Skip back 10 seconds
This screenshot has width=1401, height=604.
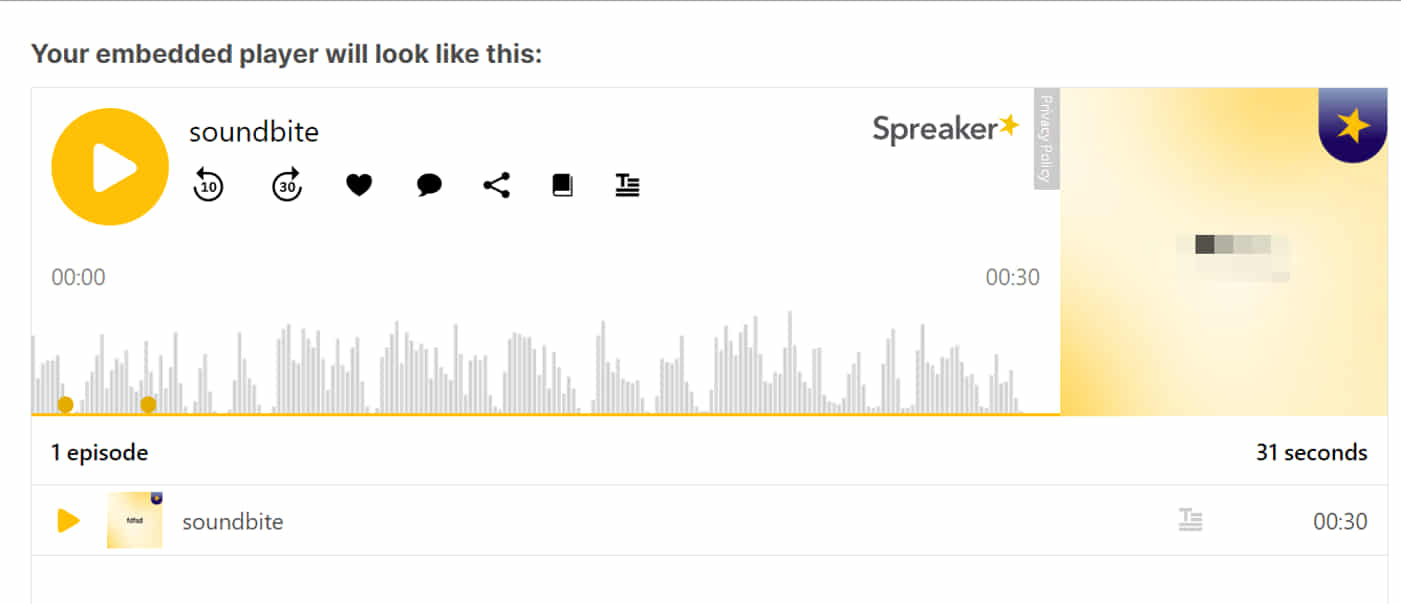click(x=207, y=184)
